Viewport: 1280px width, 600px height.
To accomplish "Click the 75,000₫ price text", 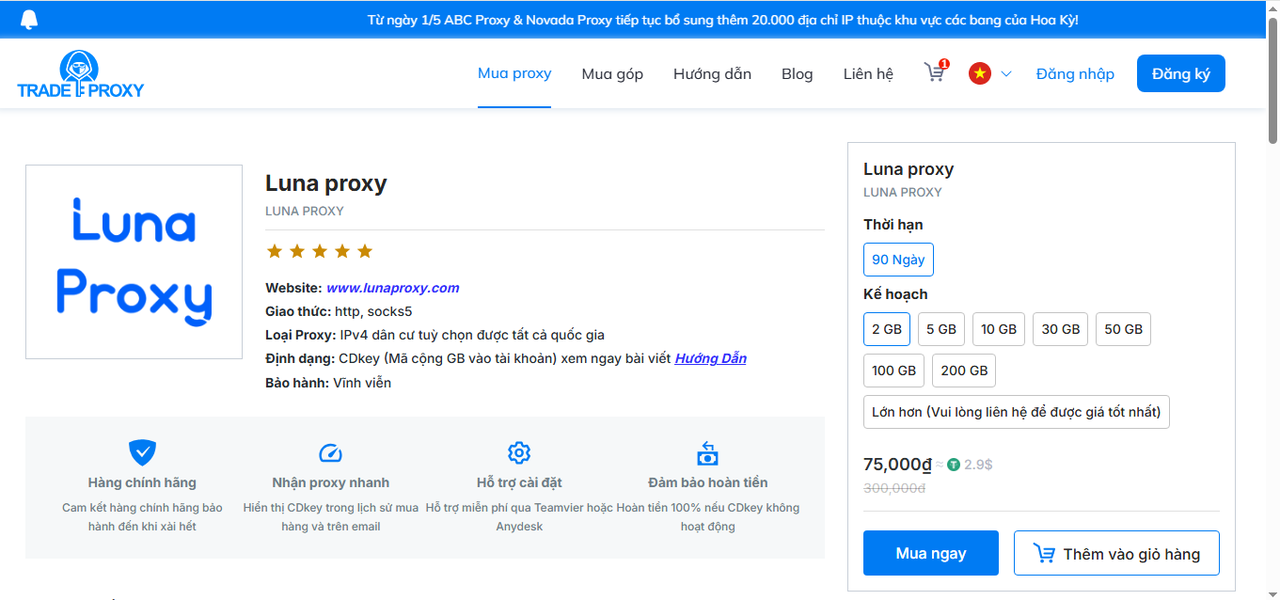I will point(897,464).
